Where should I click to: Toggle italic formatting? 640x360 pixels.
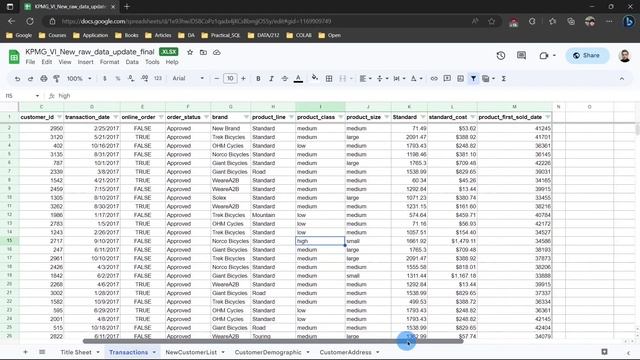point(271,78)
